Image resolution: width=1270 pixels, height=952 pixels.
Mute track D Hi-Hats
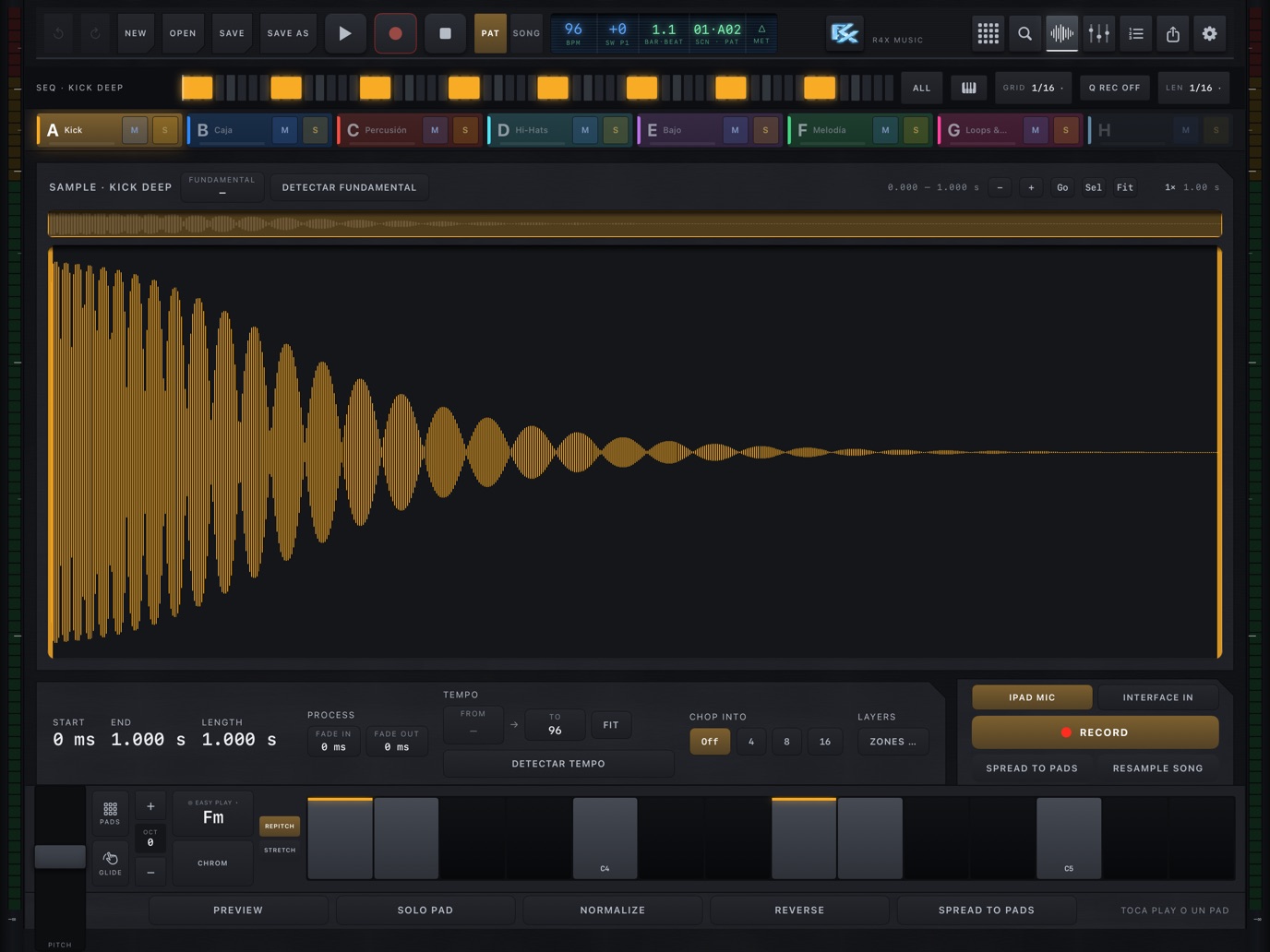click(x=585, y=130)
